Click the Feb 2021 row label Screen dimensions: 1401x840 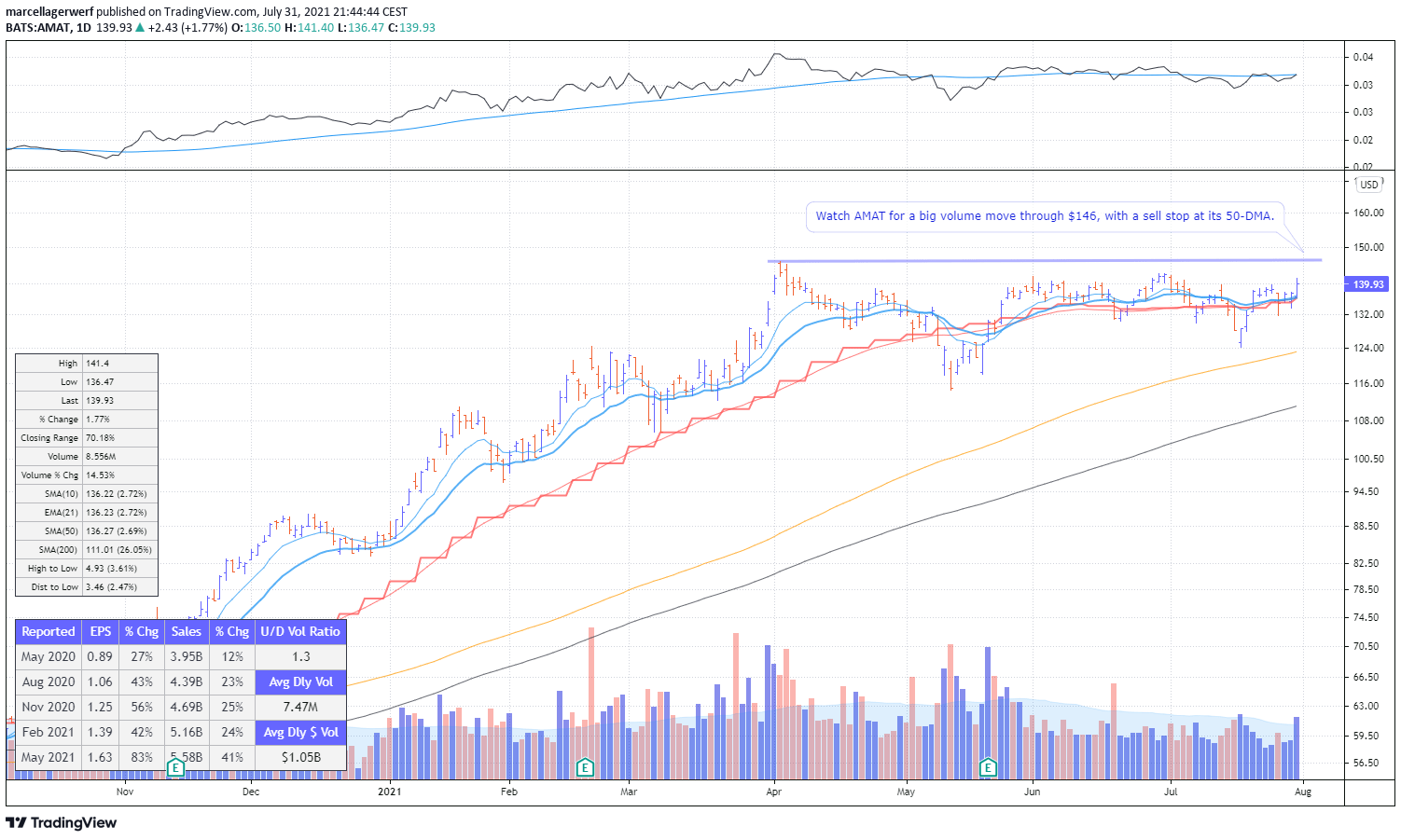coord(49,732)
